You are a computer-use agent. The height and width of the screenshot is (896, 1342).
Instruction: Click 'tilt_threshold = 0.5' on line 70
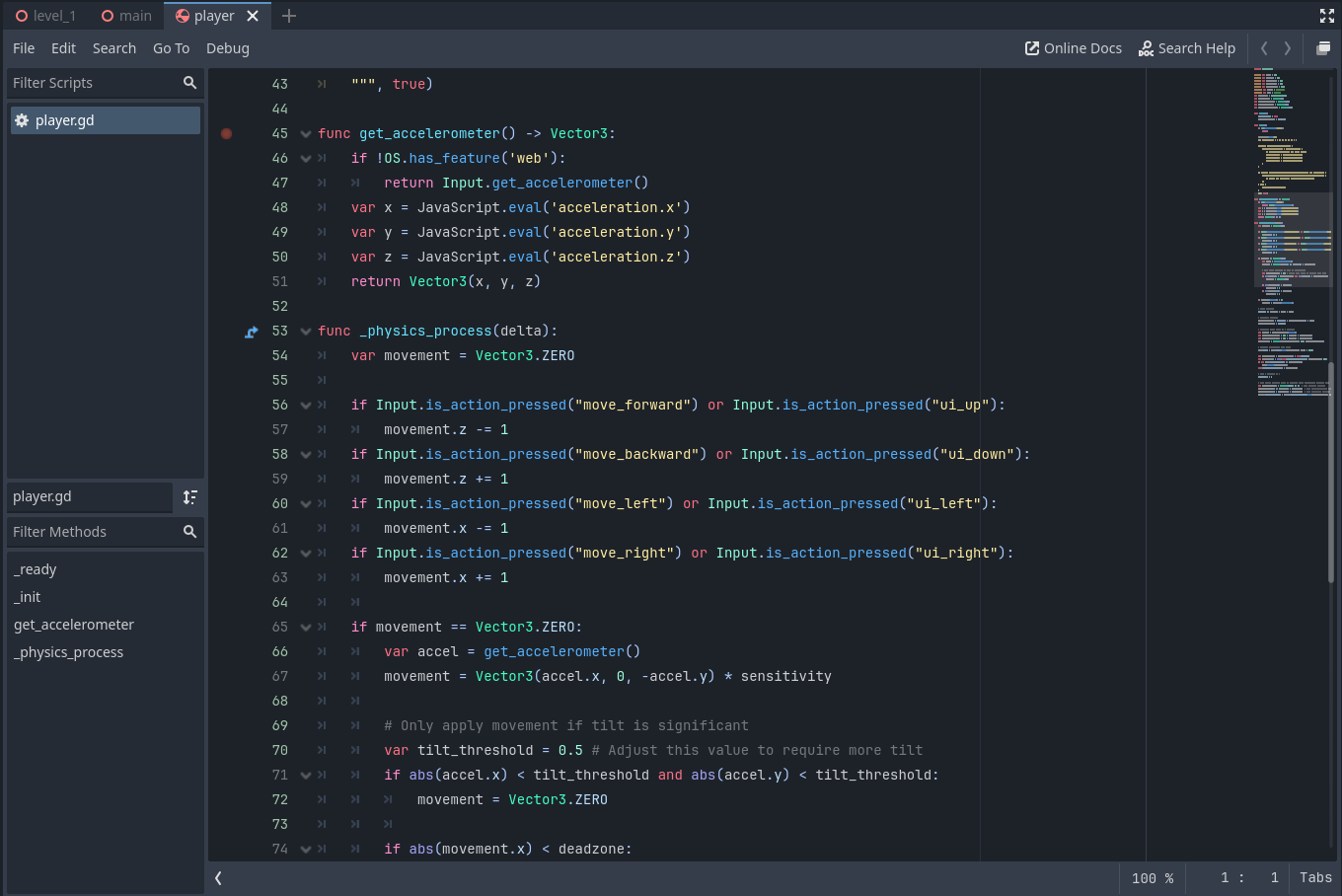(x=500, y=750)
